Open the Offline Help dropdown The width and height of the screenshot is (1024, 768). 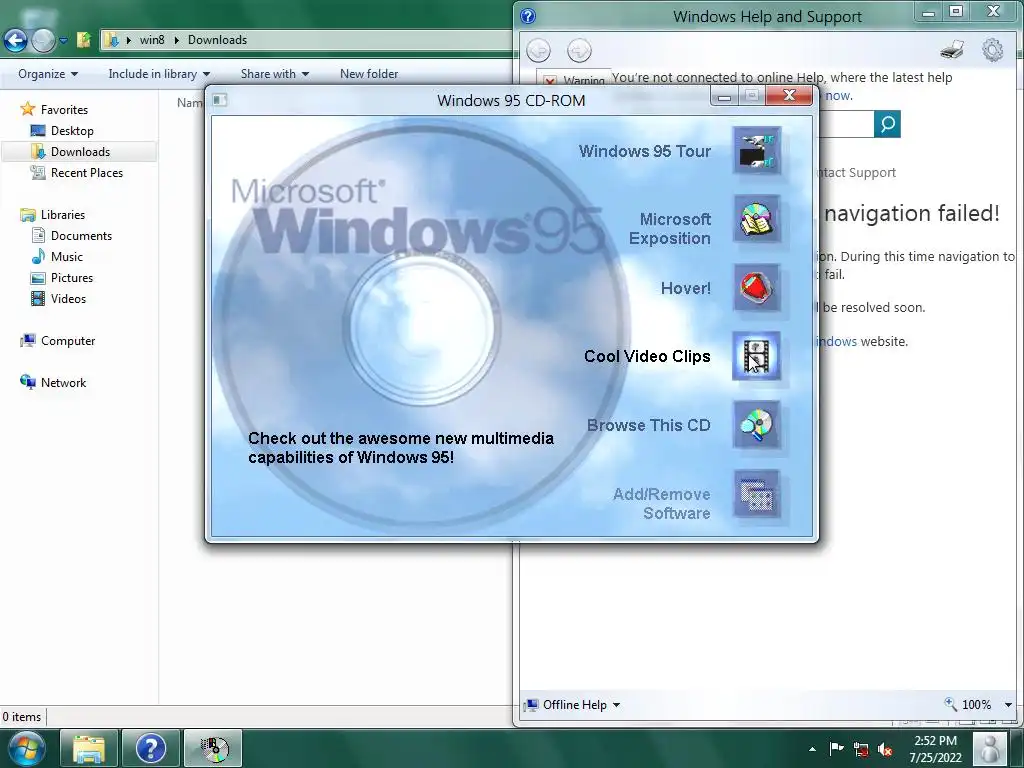pos(574,705)
